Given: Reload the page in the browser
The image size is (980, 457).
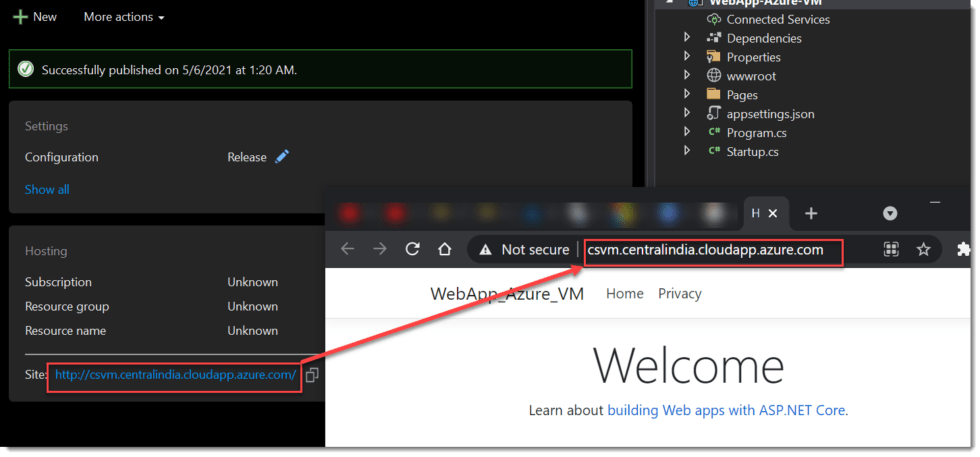Looking at the screenshot, I should pos(412,249).
